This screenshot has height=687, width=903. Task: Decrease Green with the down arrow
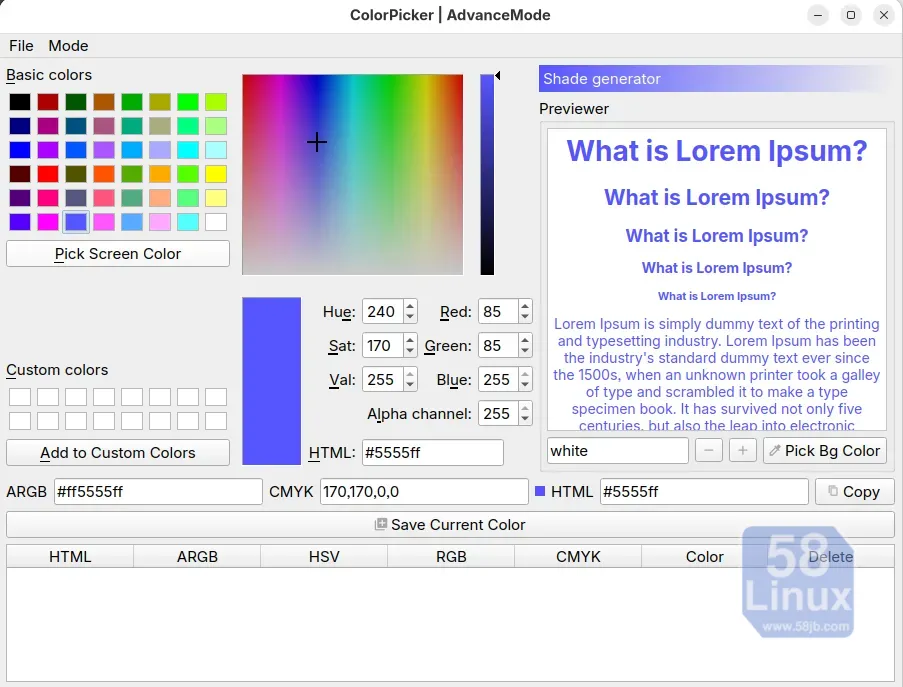(x=525, y=351)
